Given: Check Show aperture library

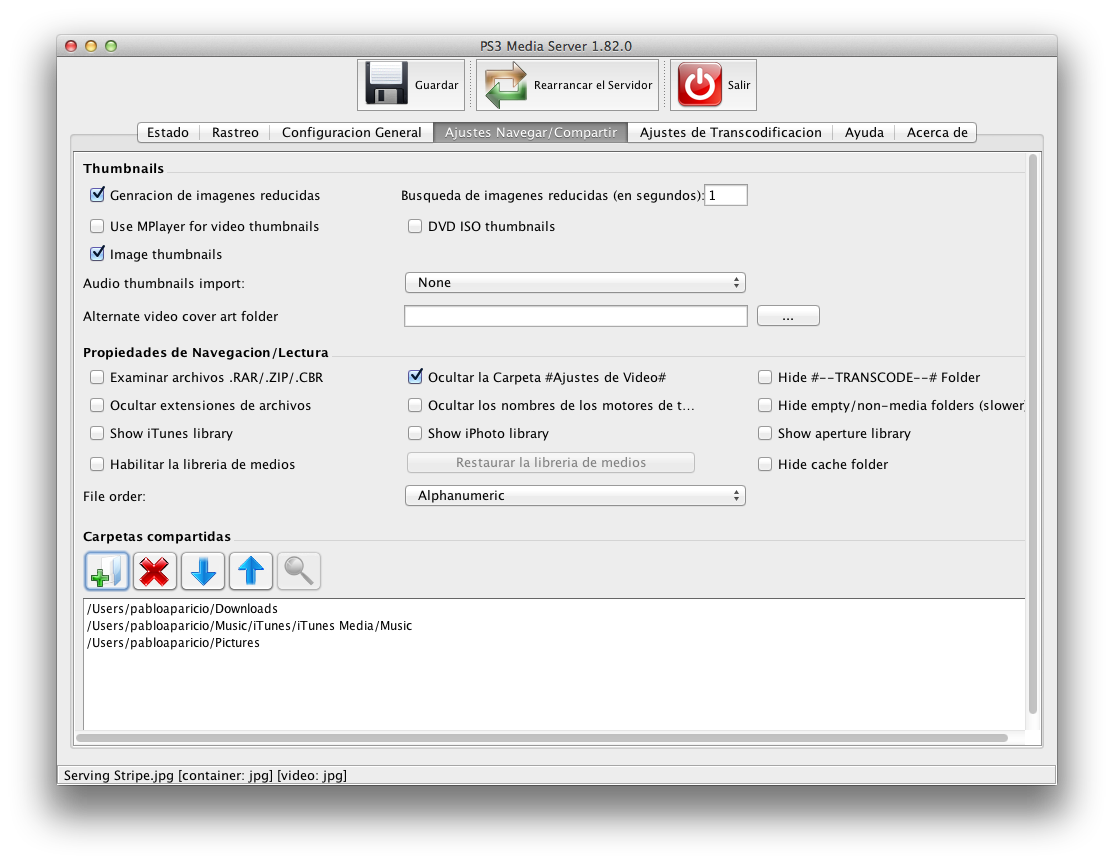Looking at the screenshot, I should (765, 433).
